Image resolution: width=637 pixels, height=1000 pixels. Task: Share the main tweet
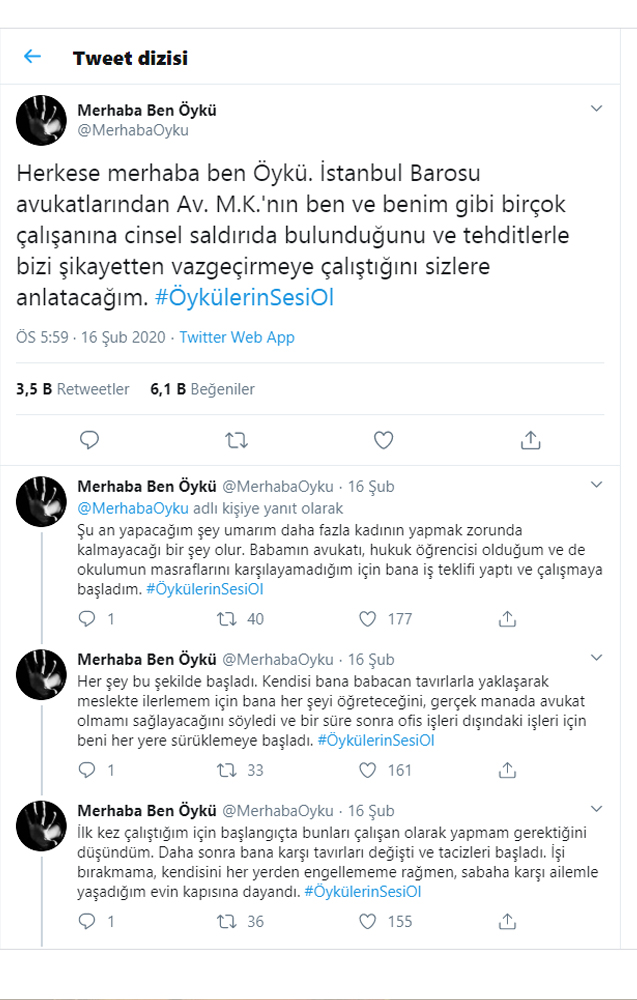click(x=530, y=440)
